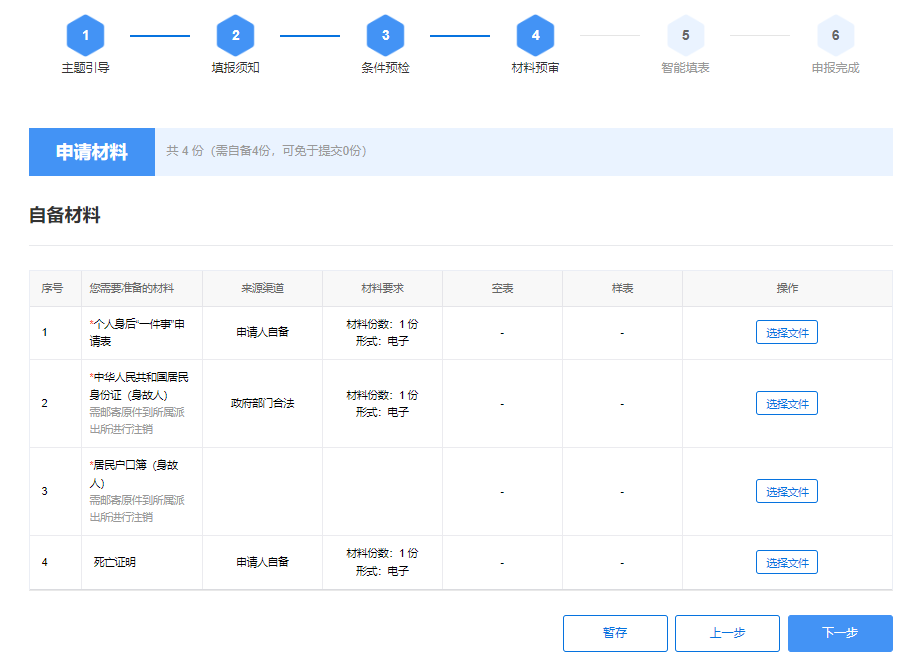Click step 4 hexagon 材料预审
This screenshot has height=663, width=924.
point(535,36)
